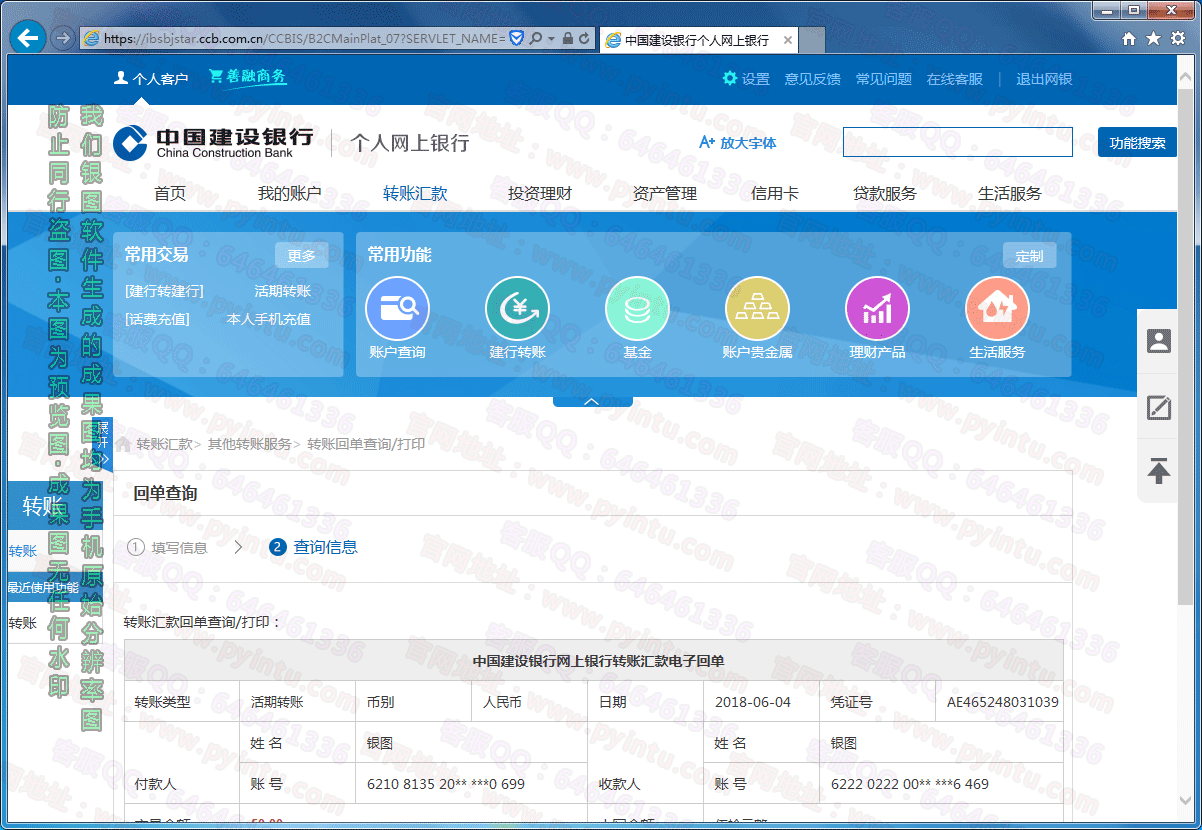Collapse the 常用功能 panel with the up chevron
Image resolution: width=1202 pixels, height=830 pixels.
592,402
